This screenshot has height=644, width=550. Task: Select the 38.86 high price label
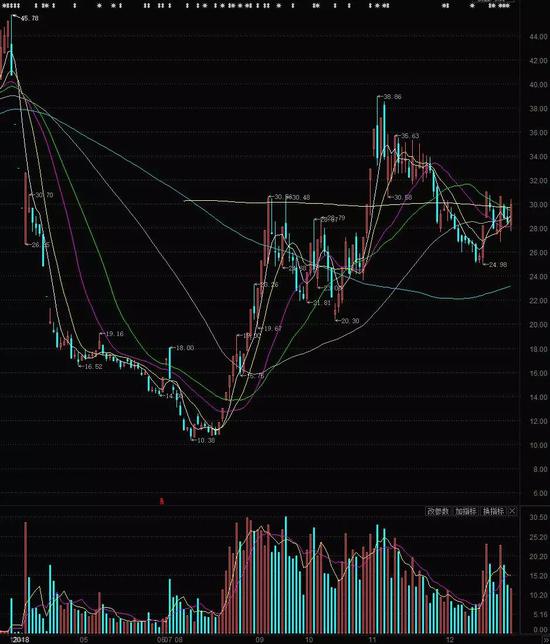(x=392, y=97)
